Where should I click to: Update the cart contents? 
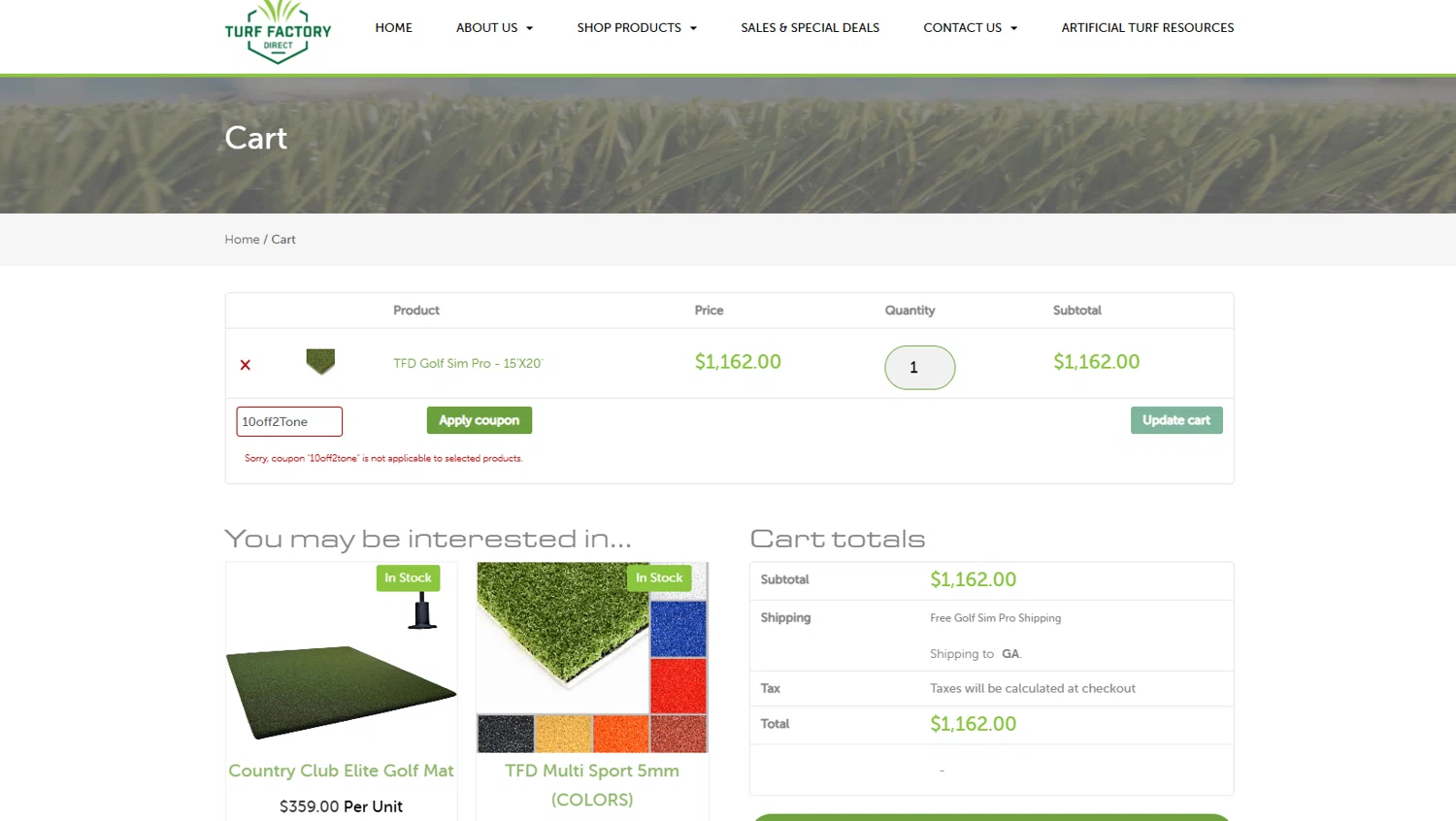[1176, 420]
